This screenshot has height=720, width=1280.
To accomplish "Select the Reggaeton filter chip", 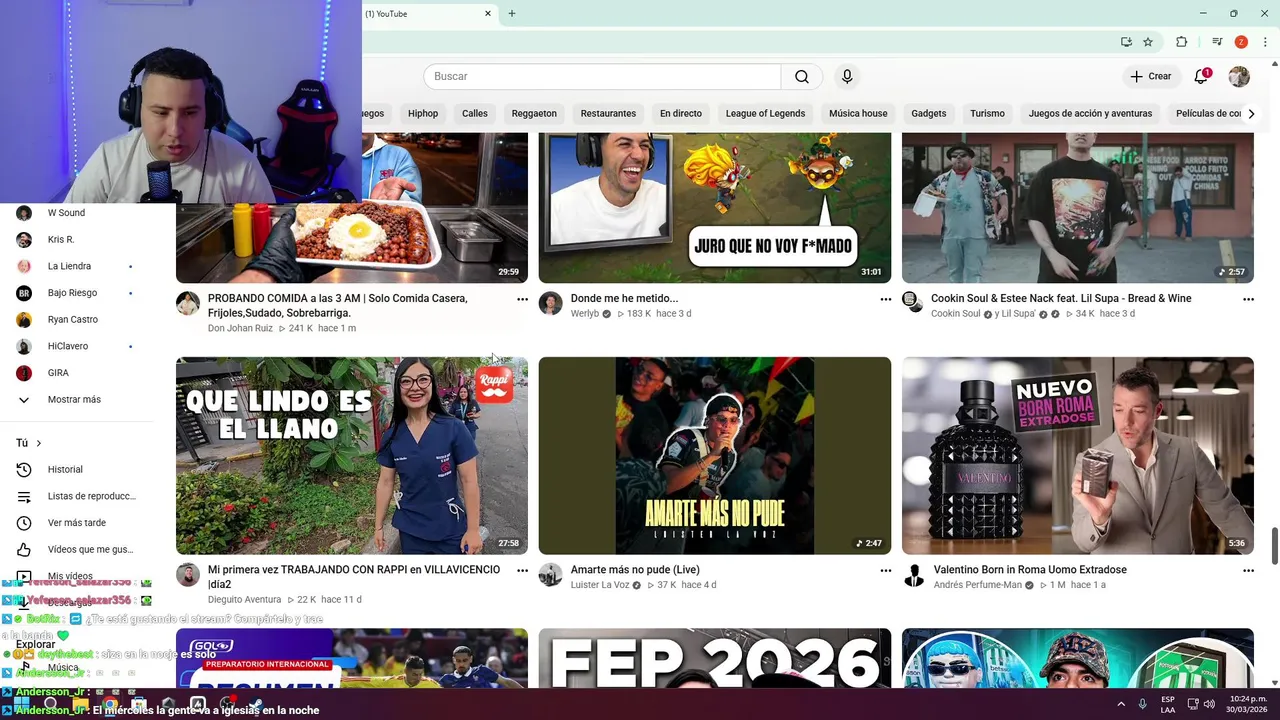I will [x=534, y=113].
